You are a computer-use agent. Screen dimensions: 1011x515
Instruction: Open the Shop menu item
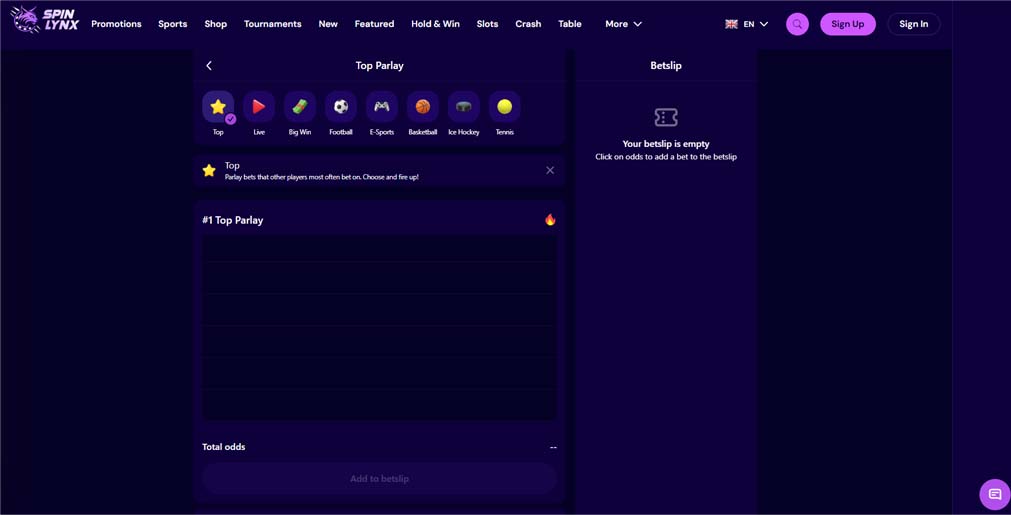[216, 24]
